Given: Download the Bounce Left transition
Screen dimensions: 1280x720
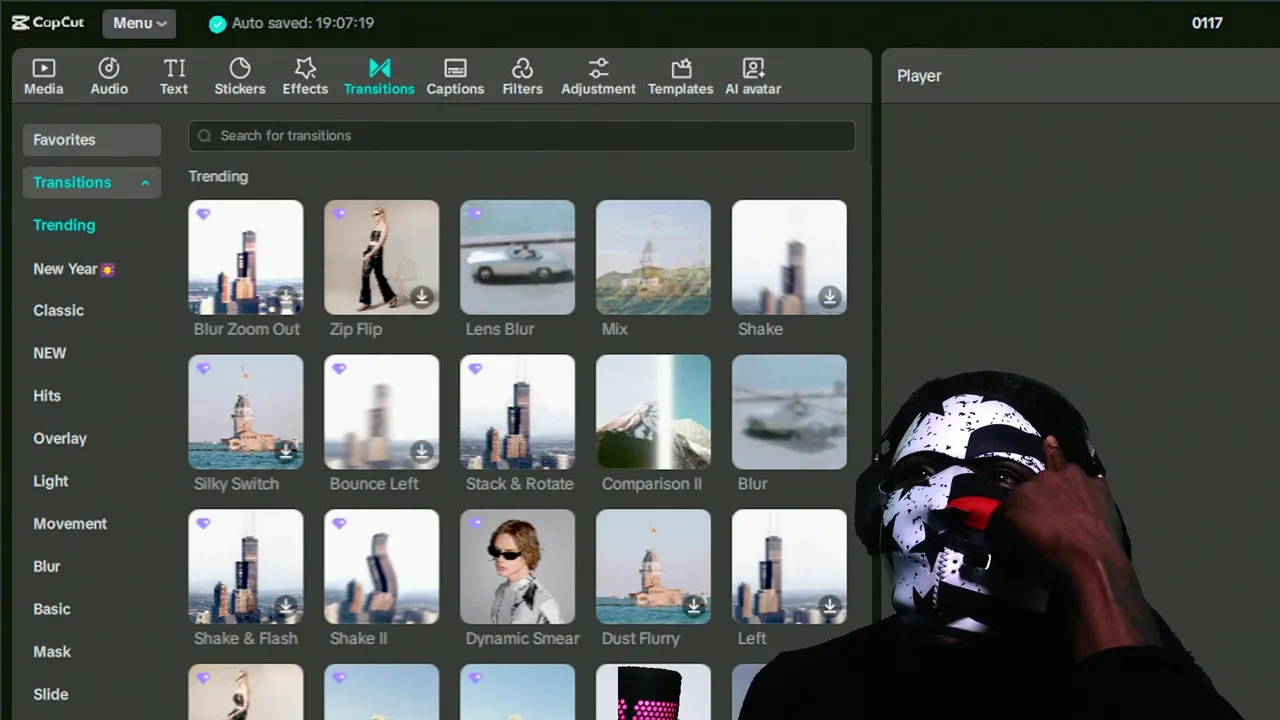Looking at the screenshot, I should [x=422, y=452].
